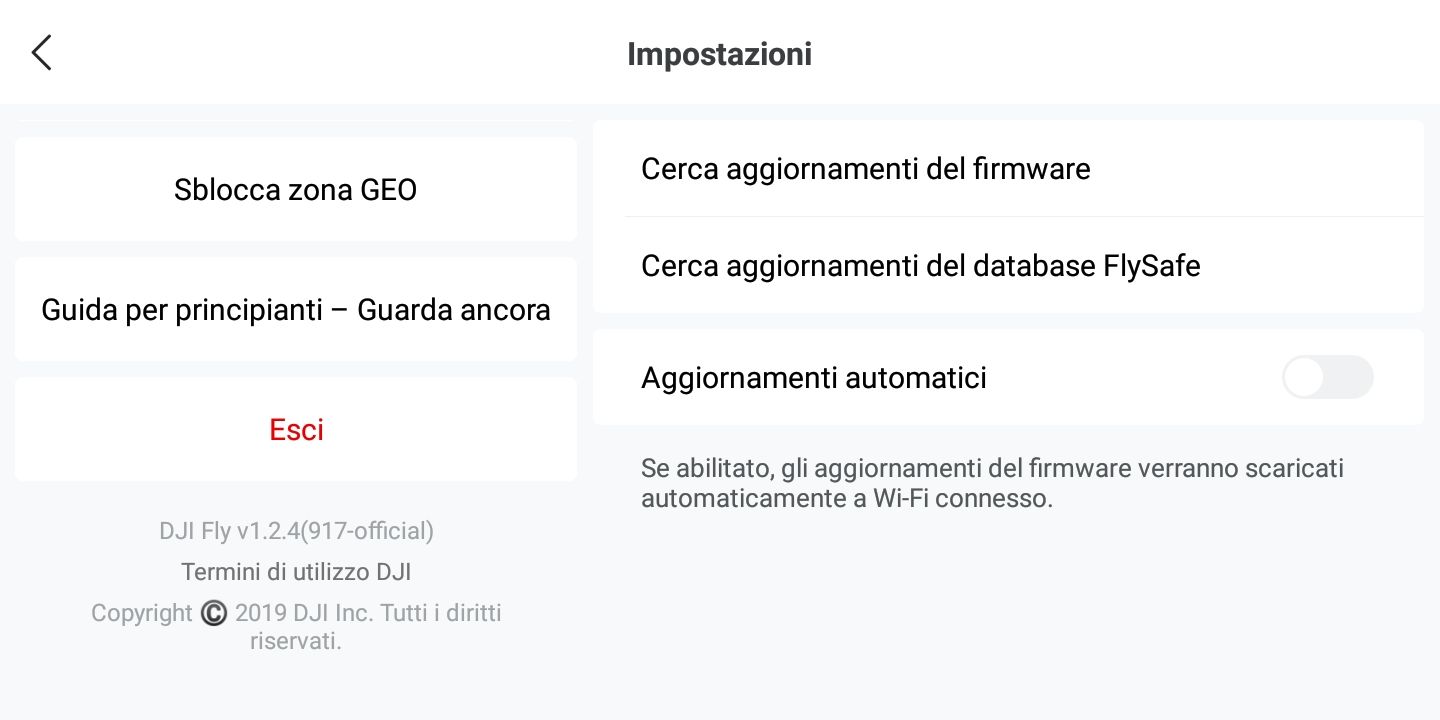Click the copyright © symbol

214,613
